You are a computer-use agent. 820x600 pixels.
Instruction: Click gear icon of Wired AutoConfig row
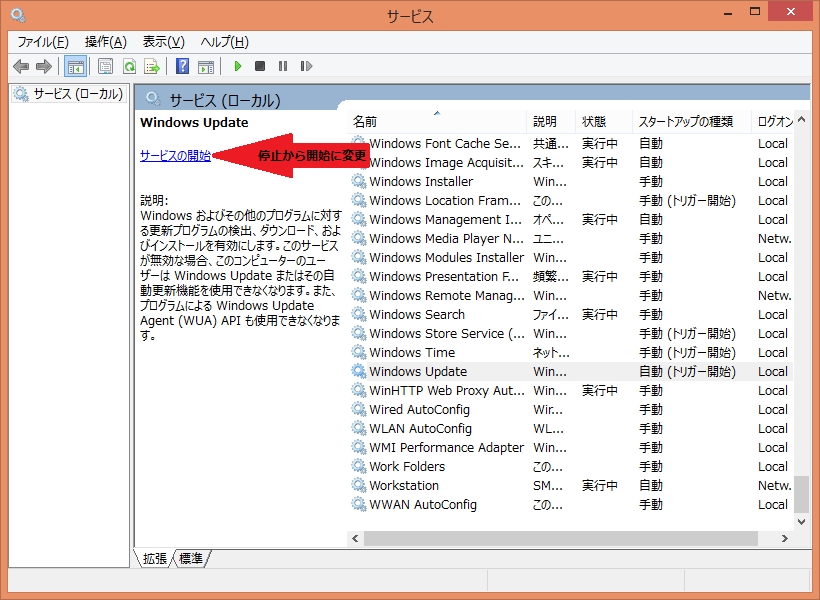(x=359, y=409)
